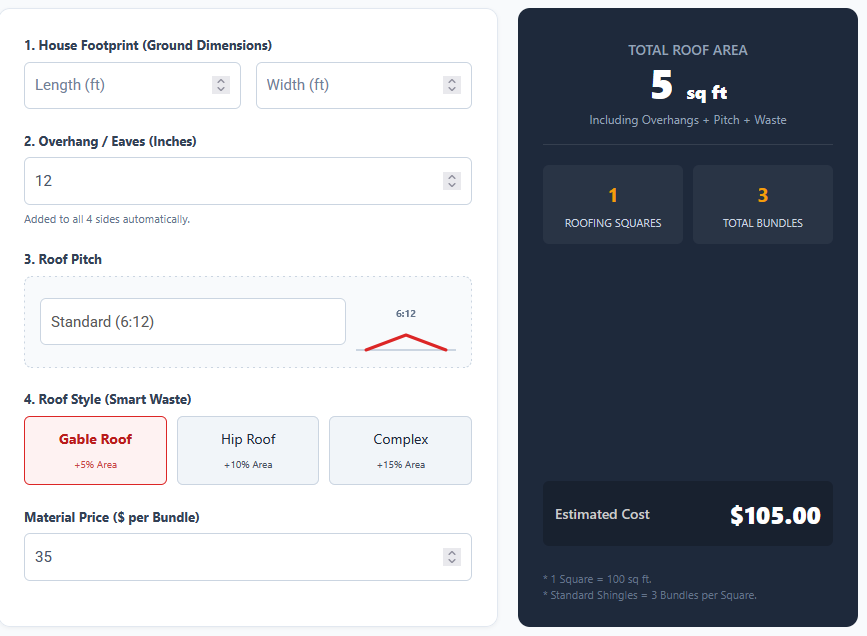This screenshot has width=867, height=636.
Task: Click the '1 Square = 100 sq ft' footnote
Action: pyautogui.click(x=596, y=579)
